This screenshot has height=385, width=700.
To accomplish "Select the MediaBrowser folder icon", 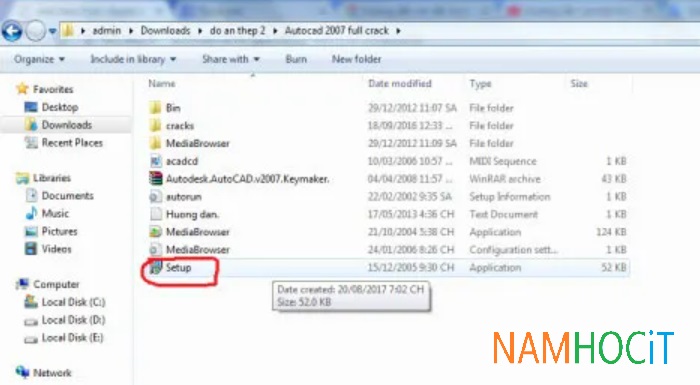I will [x=155, y=143].
